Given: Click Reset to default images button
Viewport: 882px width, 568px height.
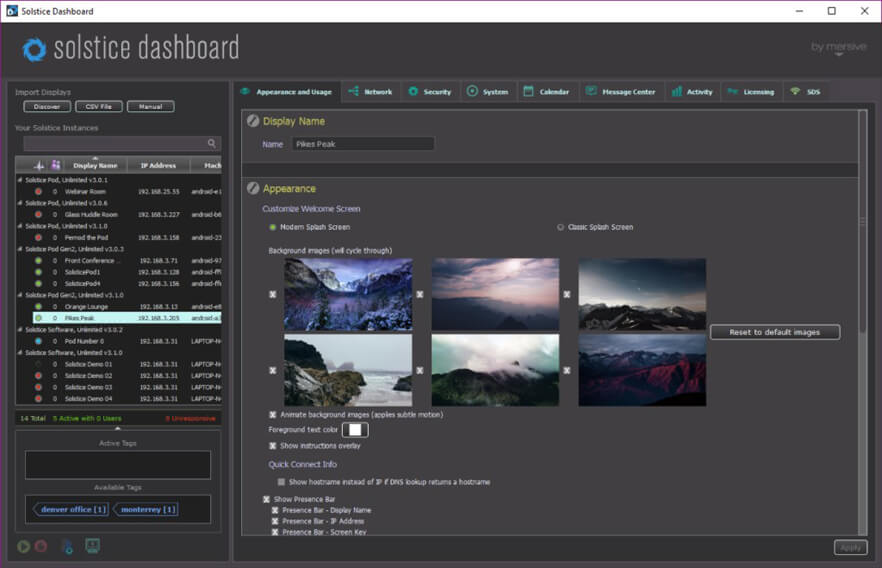Looking at the screenshot, I should (774, 332).
